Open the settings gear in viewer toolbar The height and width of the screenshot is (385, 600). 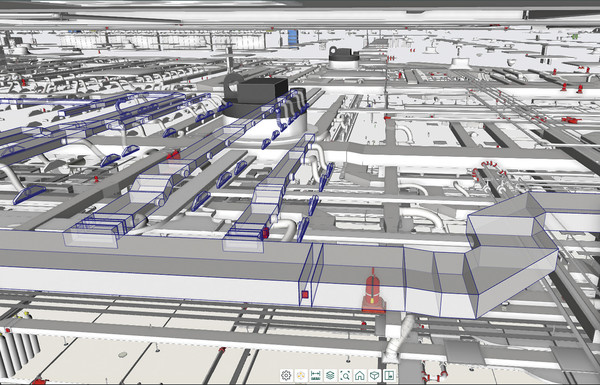(286, 375)
